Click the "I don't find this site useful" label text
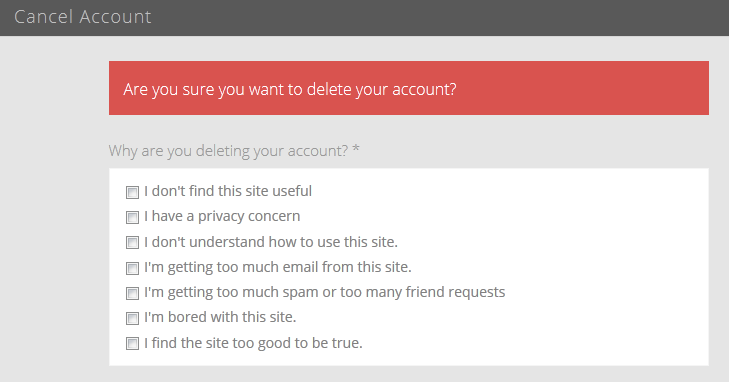Image resolution: width=729 pixels, height=382 pixels. (228, 191)
